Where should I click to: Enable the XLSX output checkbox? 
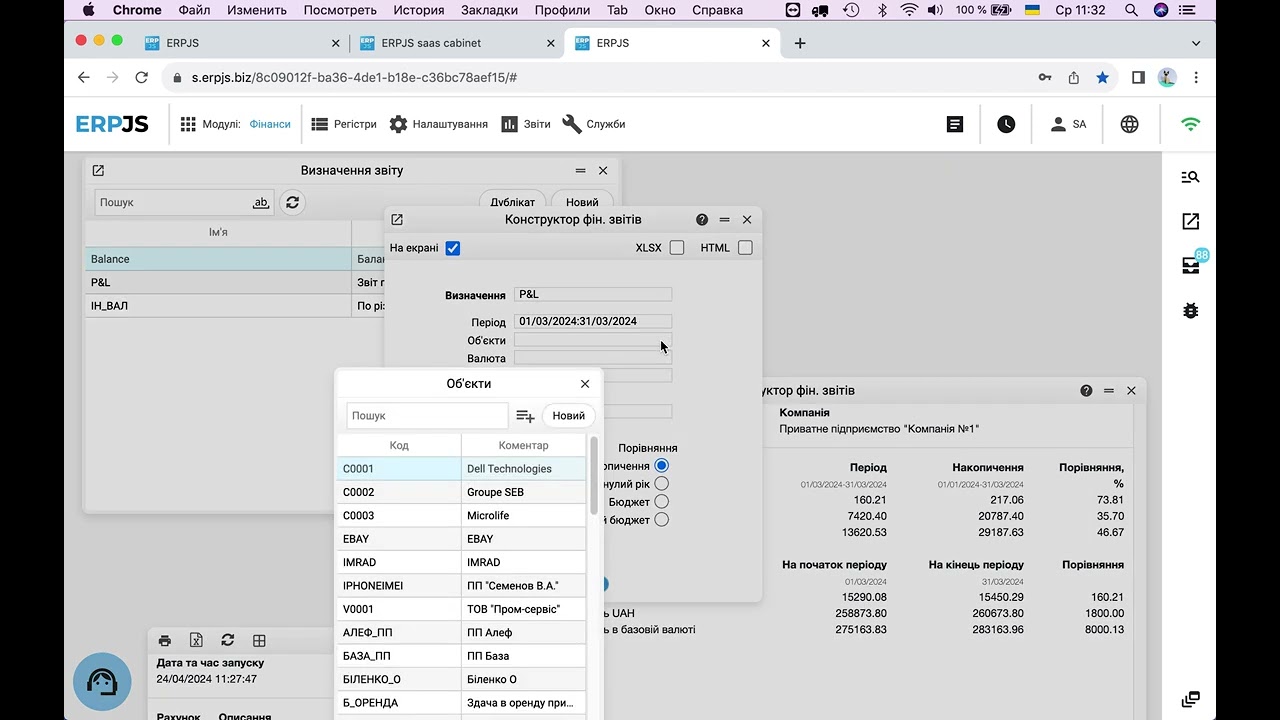pos(677,248)
